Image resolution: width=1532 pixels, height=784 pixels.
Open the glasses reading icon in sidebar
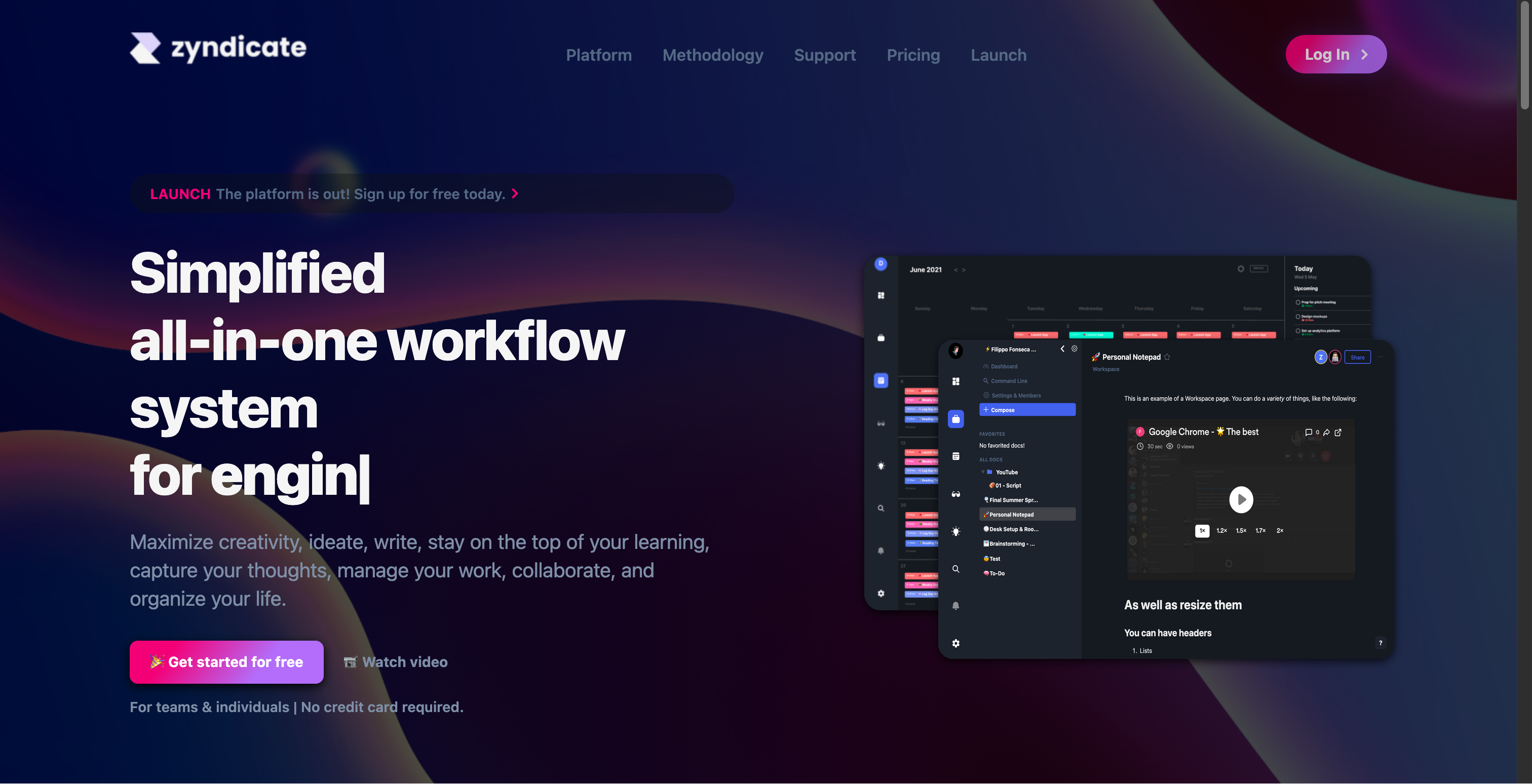coord(955,494)
